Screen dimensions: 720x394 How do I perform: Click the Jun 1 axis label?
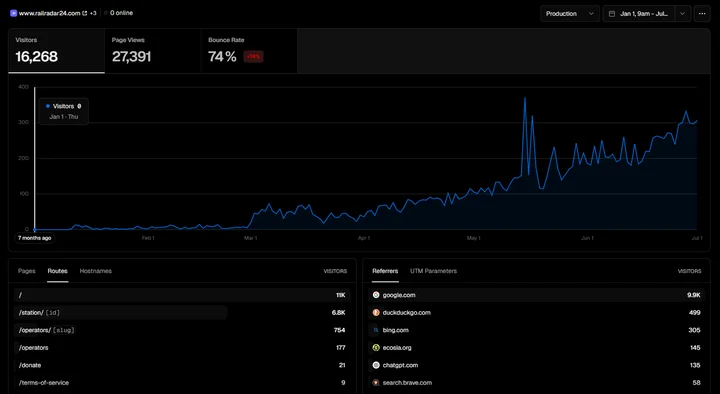tap(587, 238)
